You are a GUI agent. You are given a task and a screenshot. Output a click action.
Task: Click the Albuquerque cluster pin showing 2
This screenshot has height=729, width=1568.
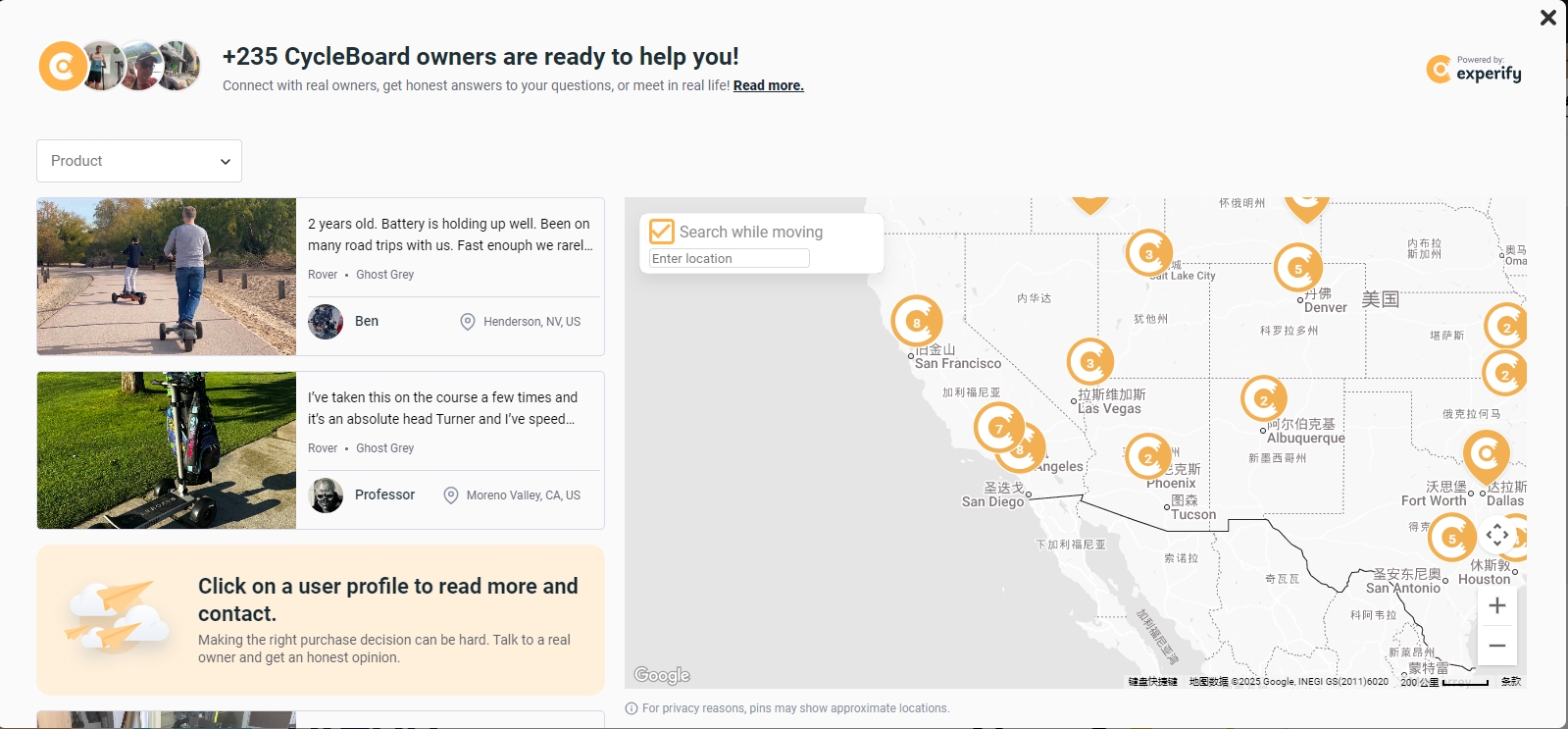pos(1263,398)
